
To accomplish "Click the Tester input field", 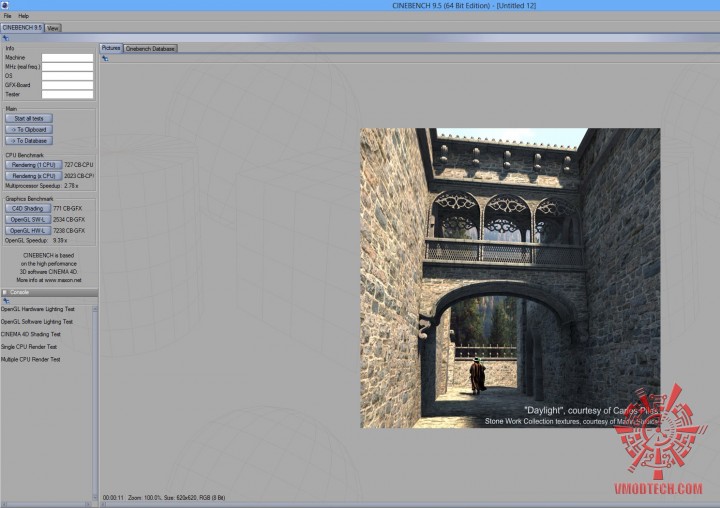I will 68,94.
